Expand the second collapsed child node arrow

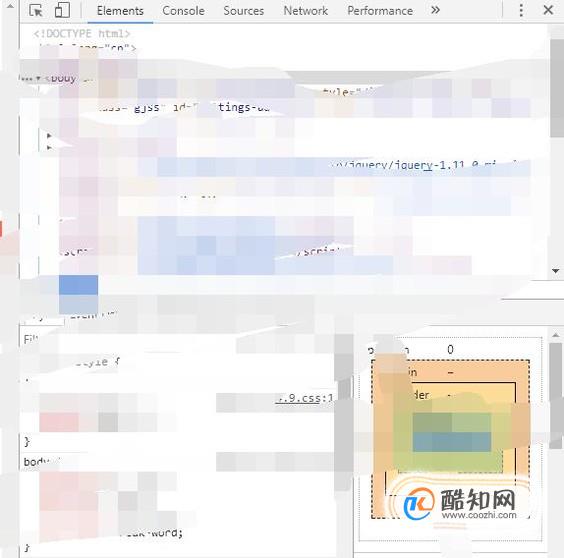pyautogui.click(x=49, y=148)
